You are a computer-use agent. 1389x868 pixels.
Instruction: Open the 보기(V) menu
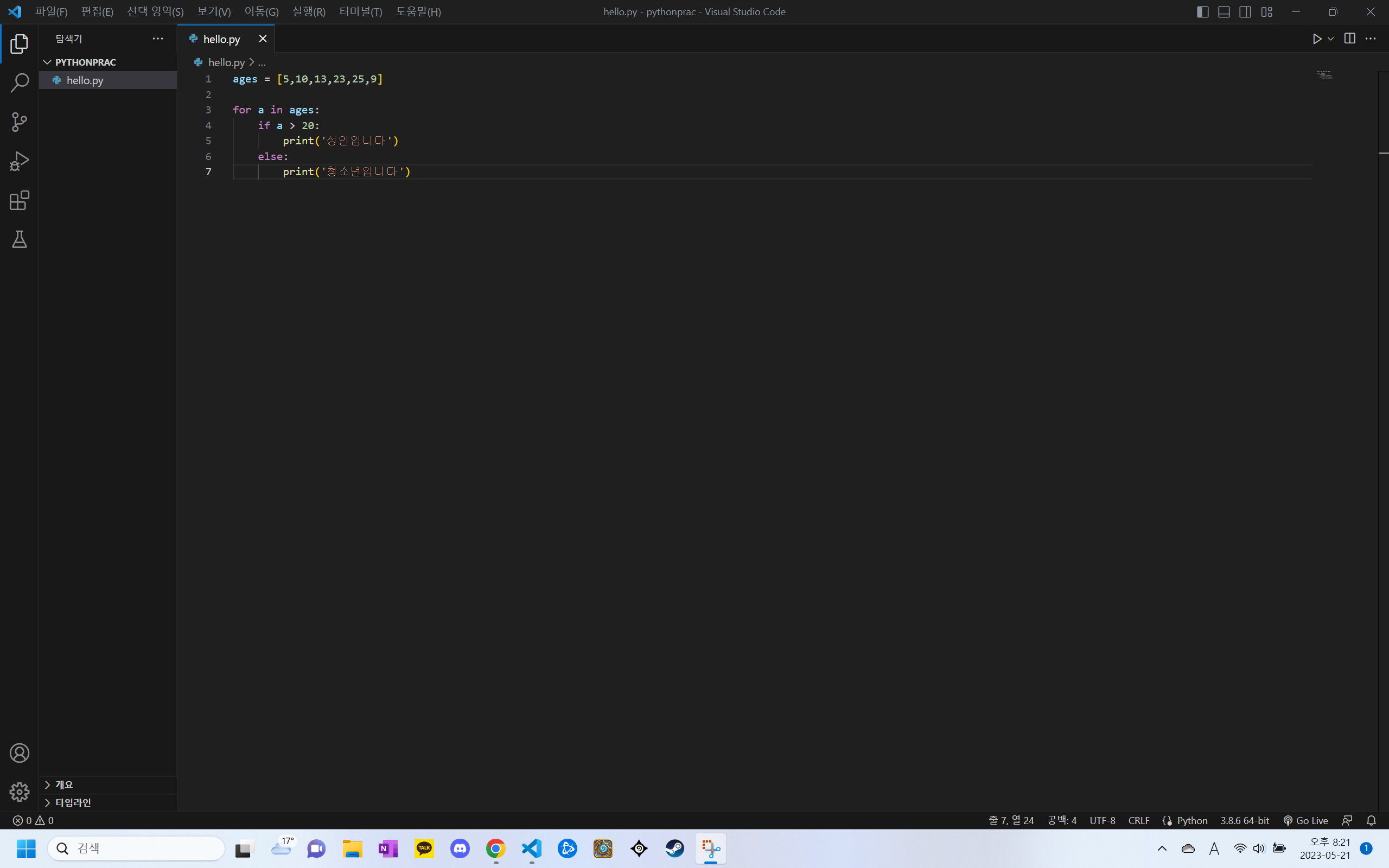point(214,11)
